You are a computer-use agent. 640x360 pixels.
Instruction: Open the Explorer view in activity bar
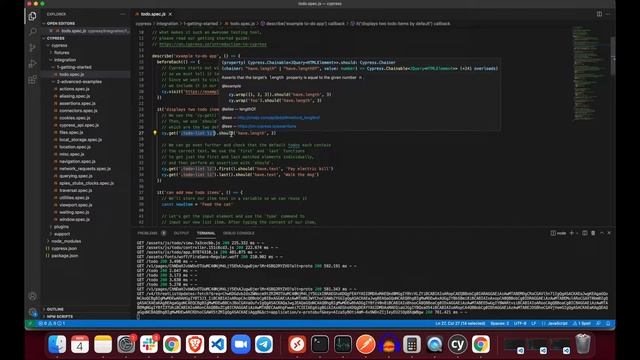[32, 16]
